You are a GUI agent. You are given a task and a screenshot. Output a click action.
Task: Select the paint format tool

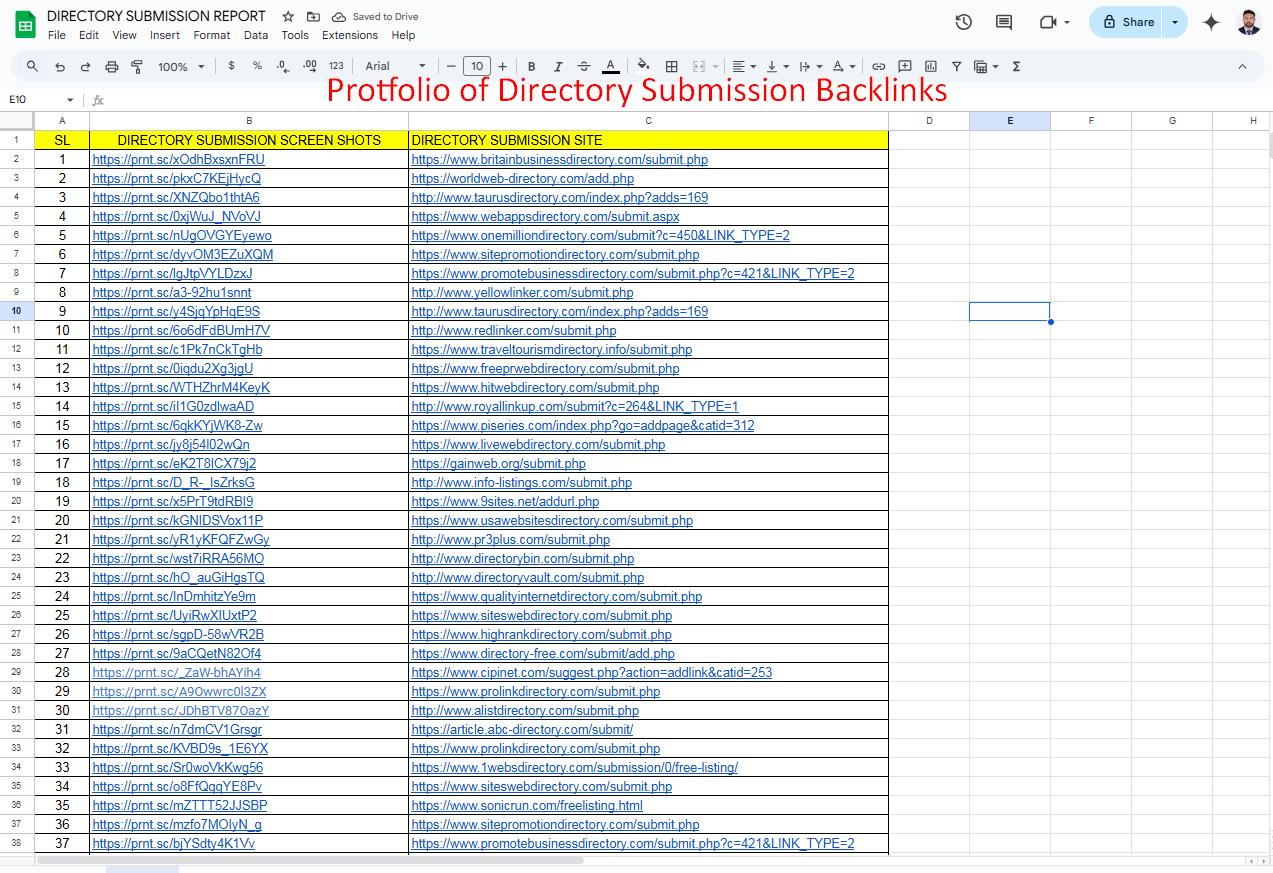[137, 67]
